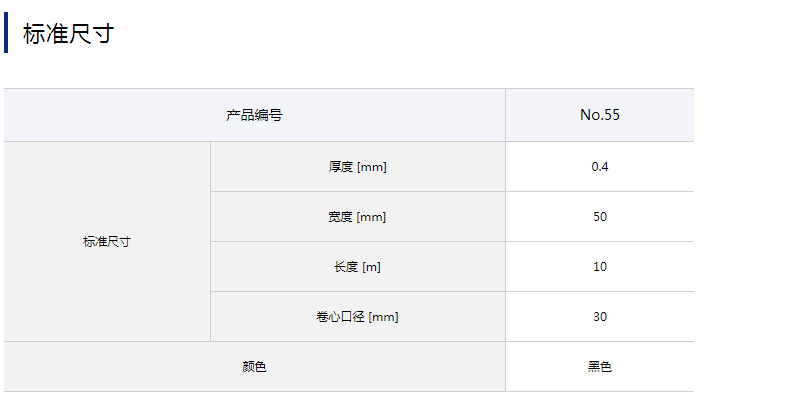
Task: Click the 厚度 label text
Action: click(341, 167)
